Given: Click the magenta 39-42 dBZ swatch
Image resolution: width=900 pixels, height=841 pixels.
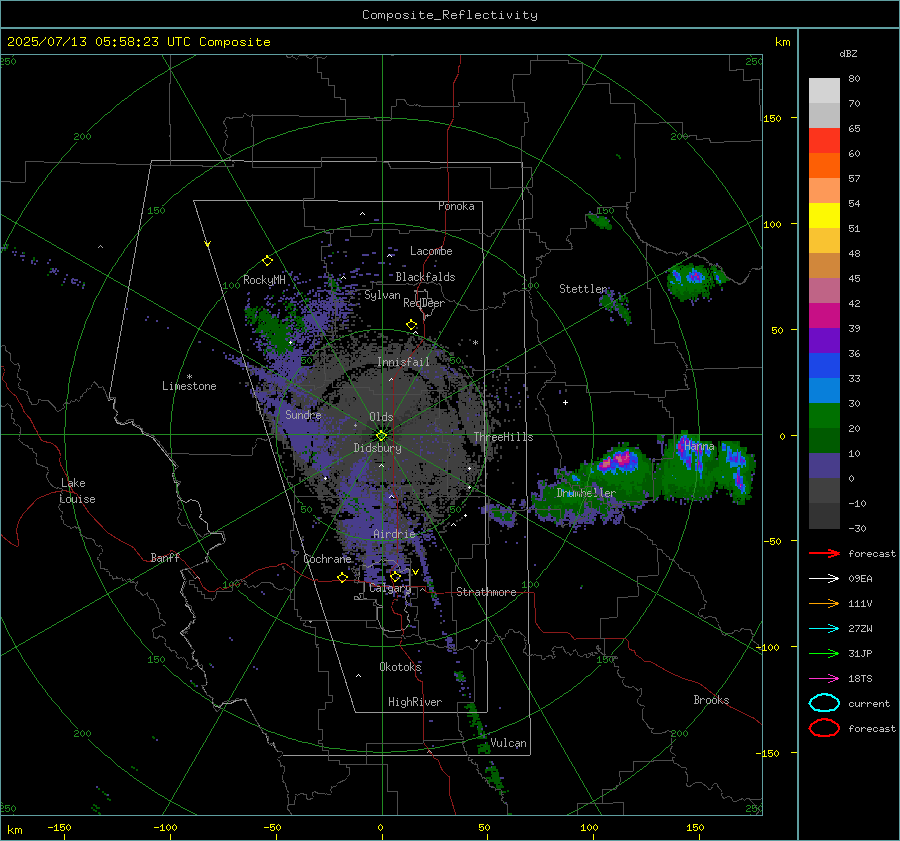Looking at the screenshot, I should pyautogui.click(x=824, y=315).
